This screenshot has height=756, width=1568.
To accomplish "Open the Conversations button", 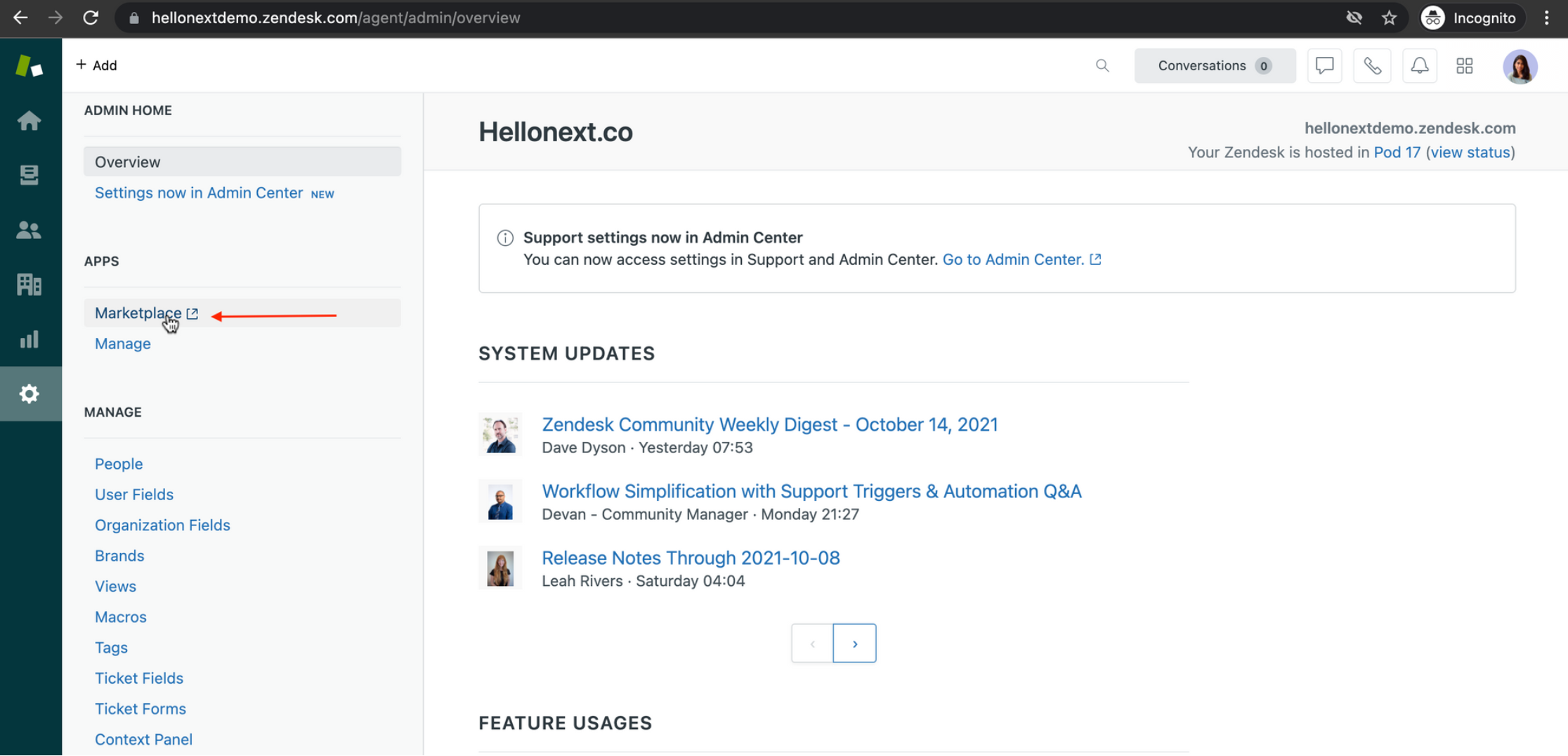I will pyautogui.click(x=1215, y=65).
